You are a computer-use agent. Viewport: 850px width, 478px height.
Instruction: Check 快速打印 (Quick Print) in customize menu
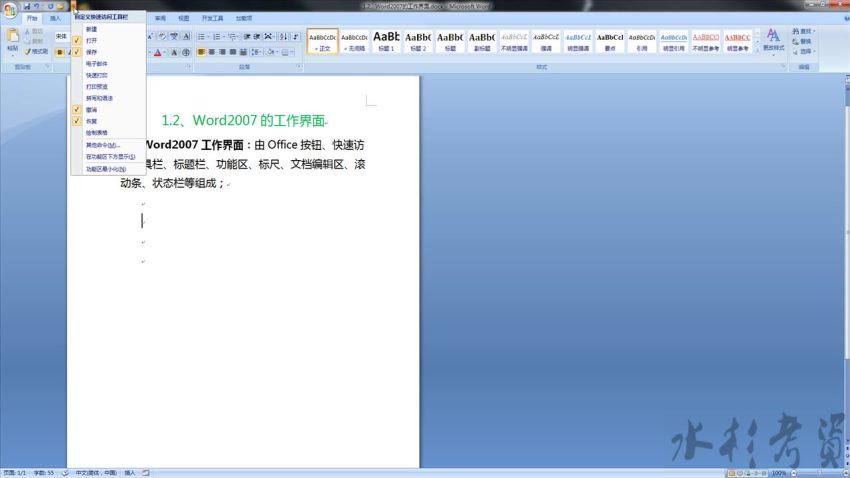point(108,75)
